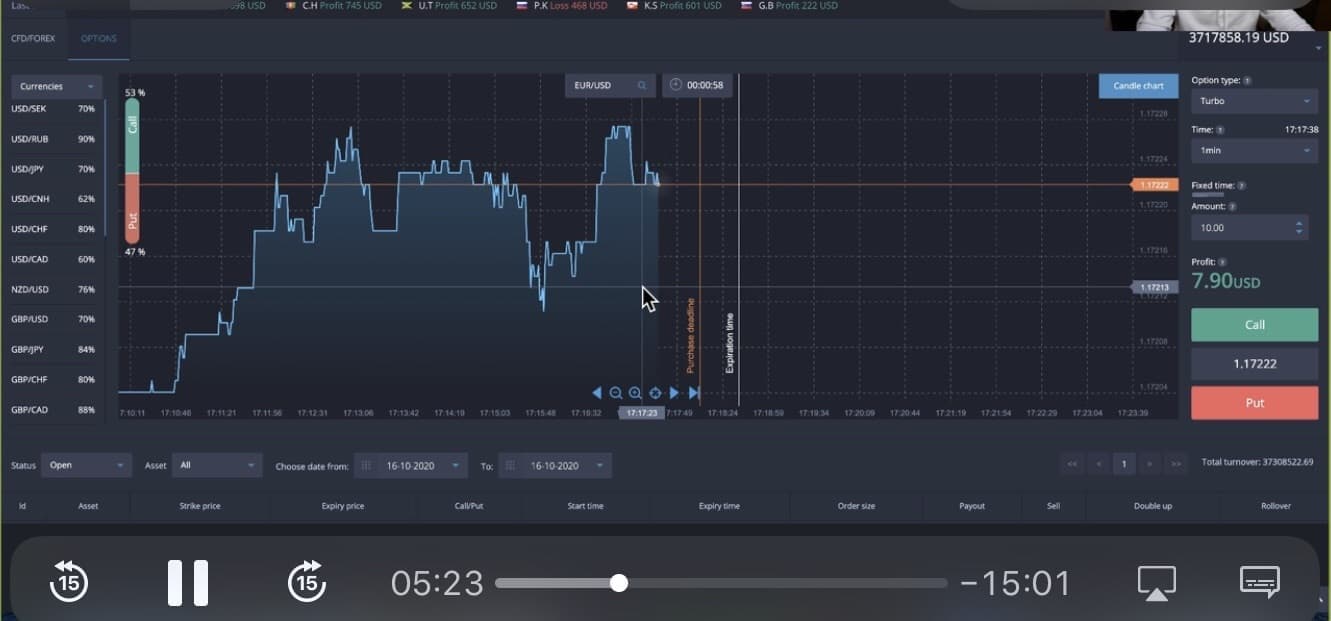Open AirPlay from the video player bar
The width and height of the screenshot is (1331, 621).
[x=1156, y=582]
